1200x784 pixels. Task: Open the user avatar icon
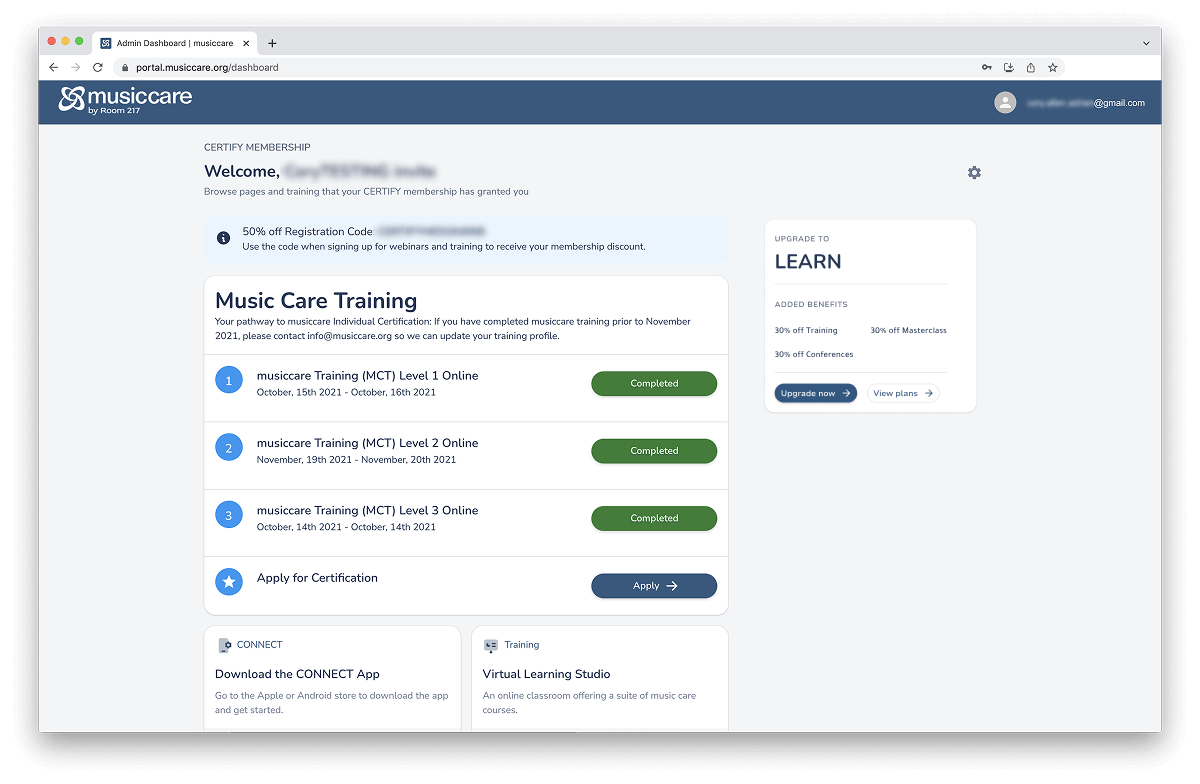[1005, 102]
